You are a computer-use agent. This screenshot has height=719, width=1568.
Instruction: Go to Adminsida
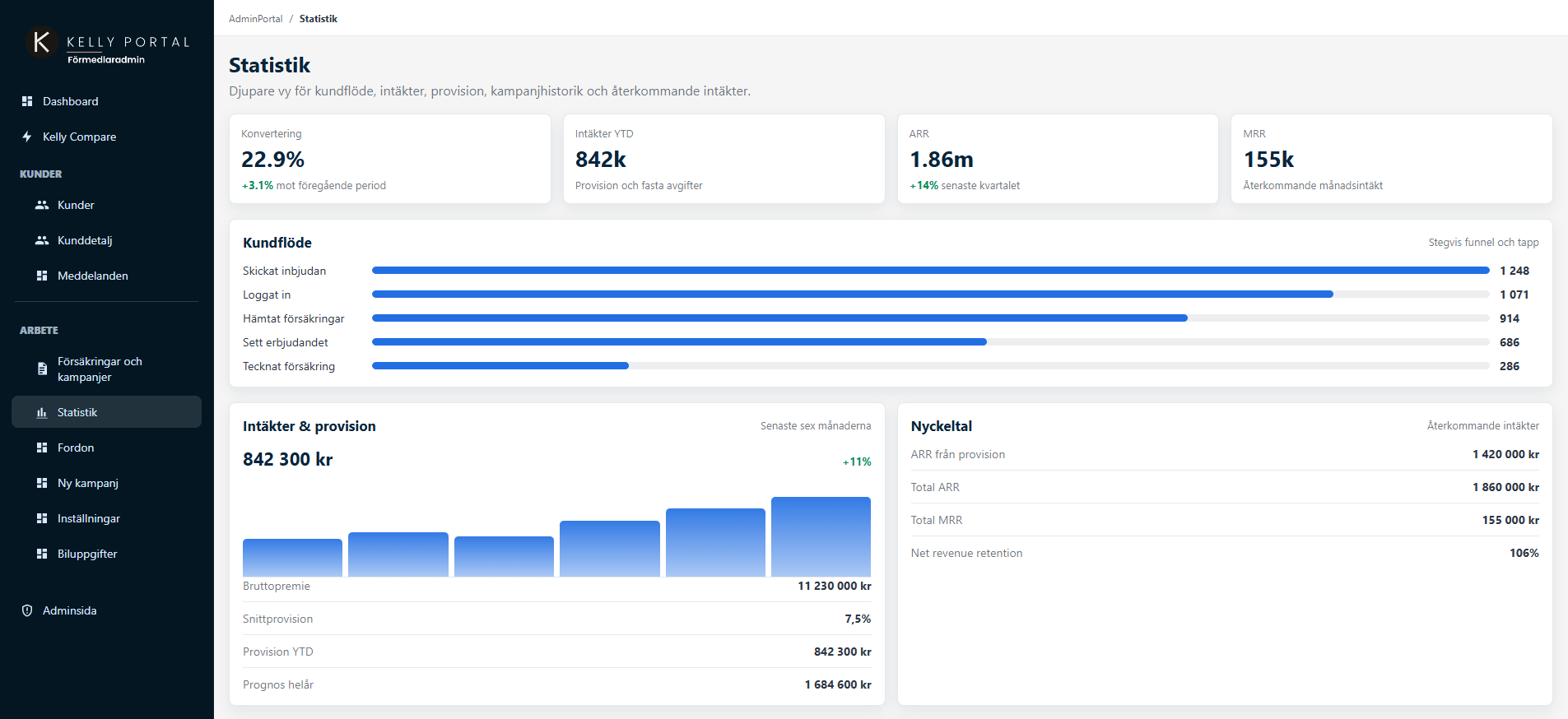point(106,610)
